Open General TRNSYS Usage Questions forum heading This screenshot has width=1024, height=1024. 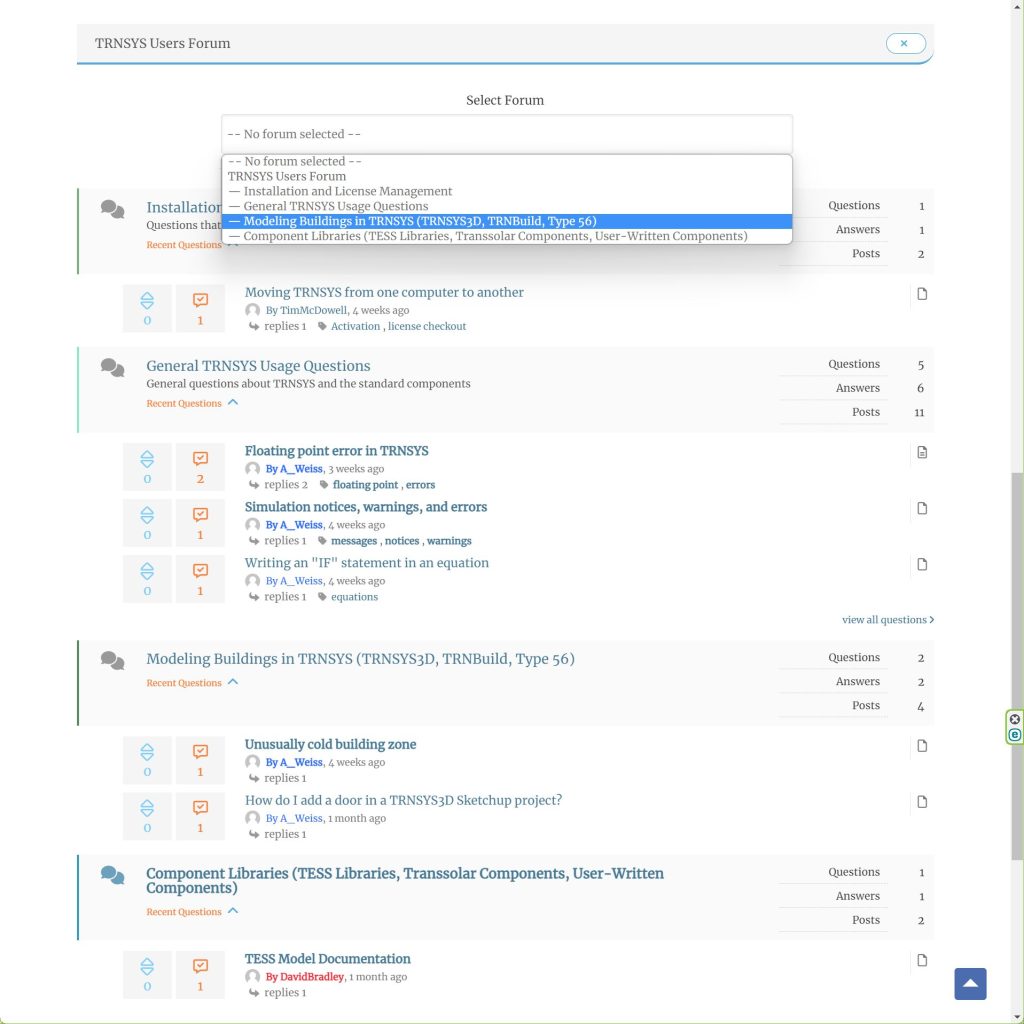(x=258, y=366)
